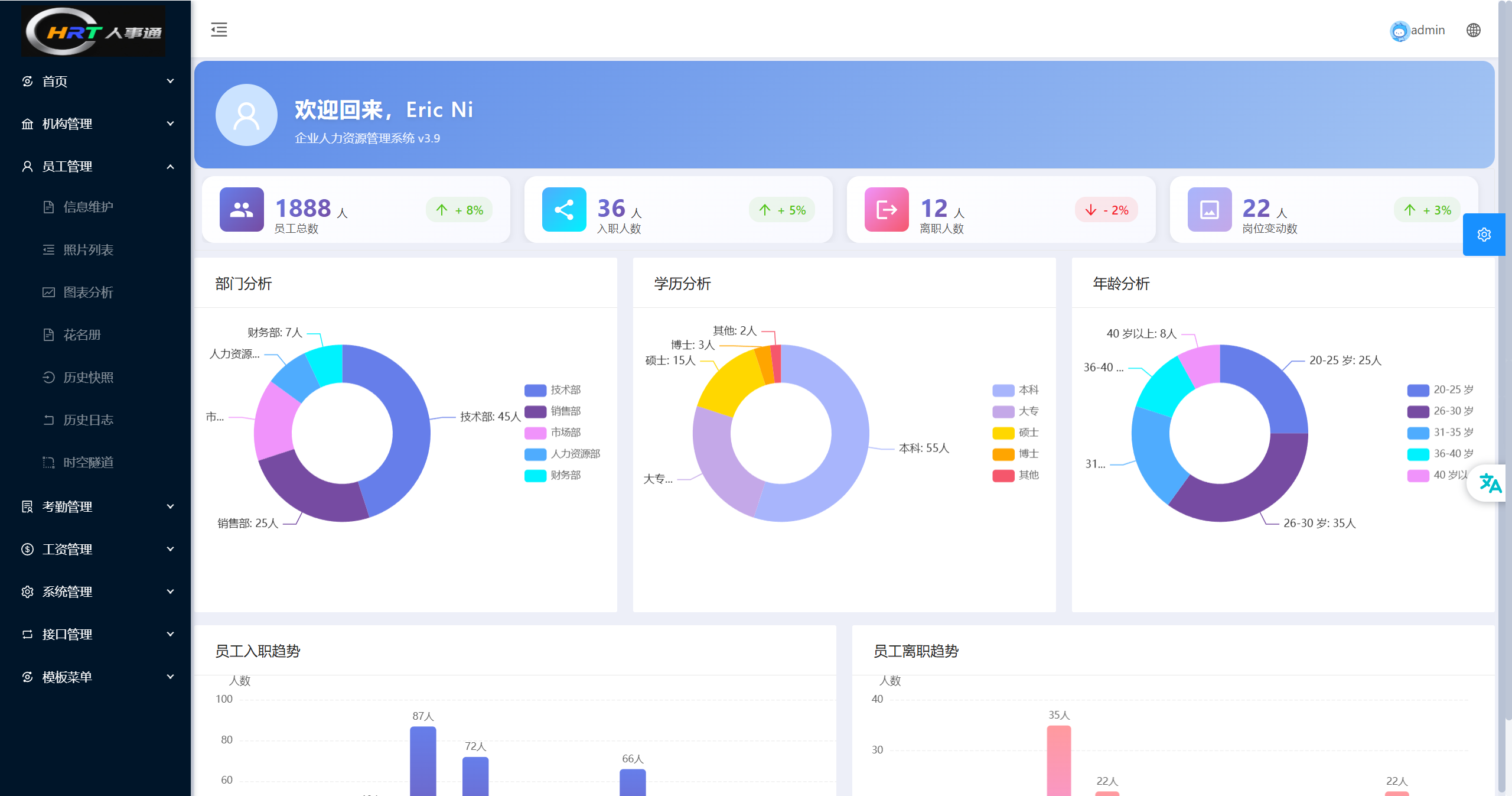Toggle 大专 legend in 学历分析 chart
Image resolution: width=1512 pixels, height=796 pixels.
coord(1016,411)
